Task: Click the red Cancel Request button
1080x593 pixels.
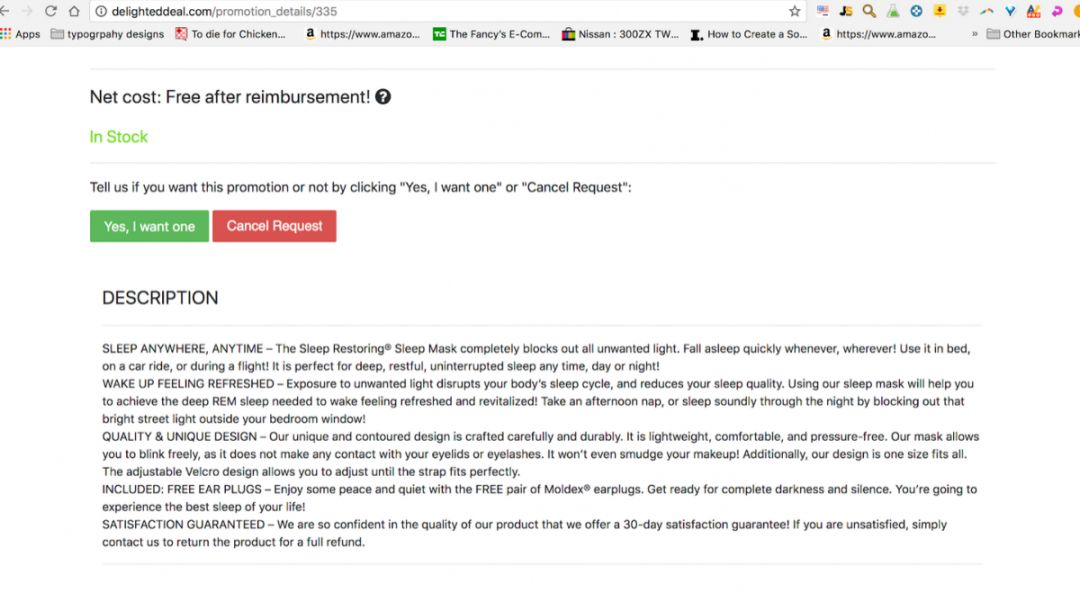Action: [274, 226]
